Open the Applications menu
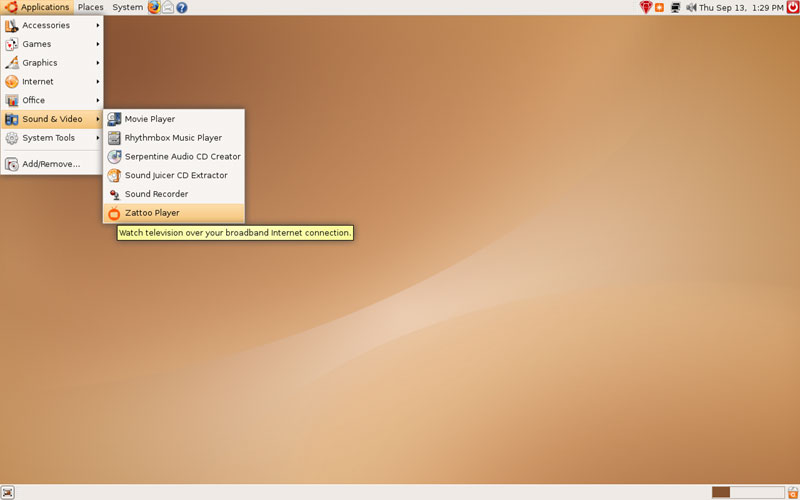 (x=37, y=7)
